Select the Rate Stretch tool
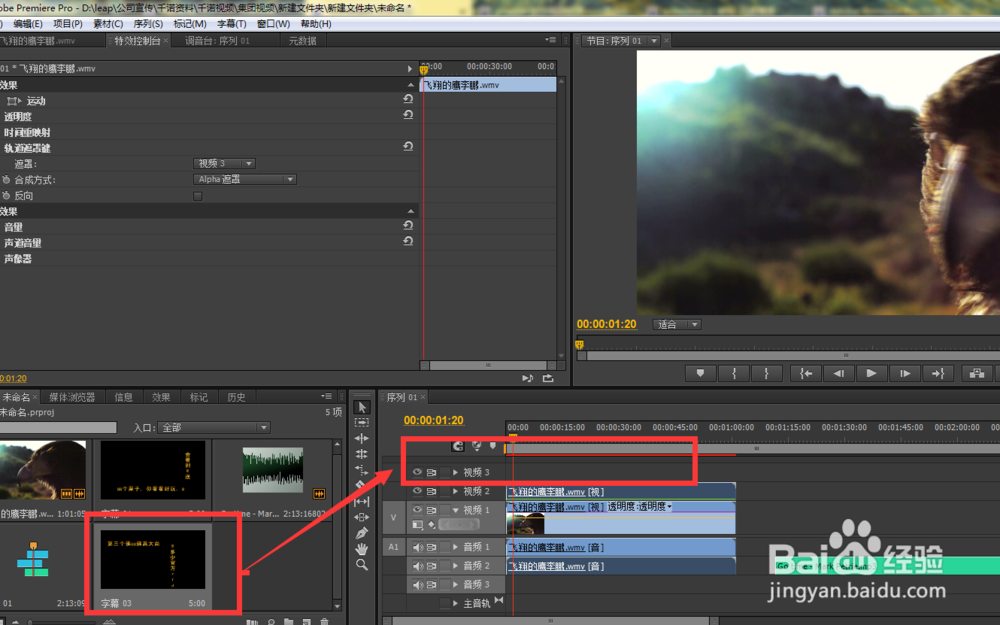The image size is (1000, 625). (362, 470)
